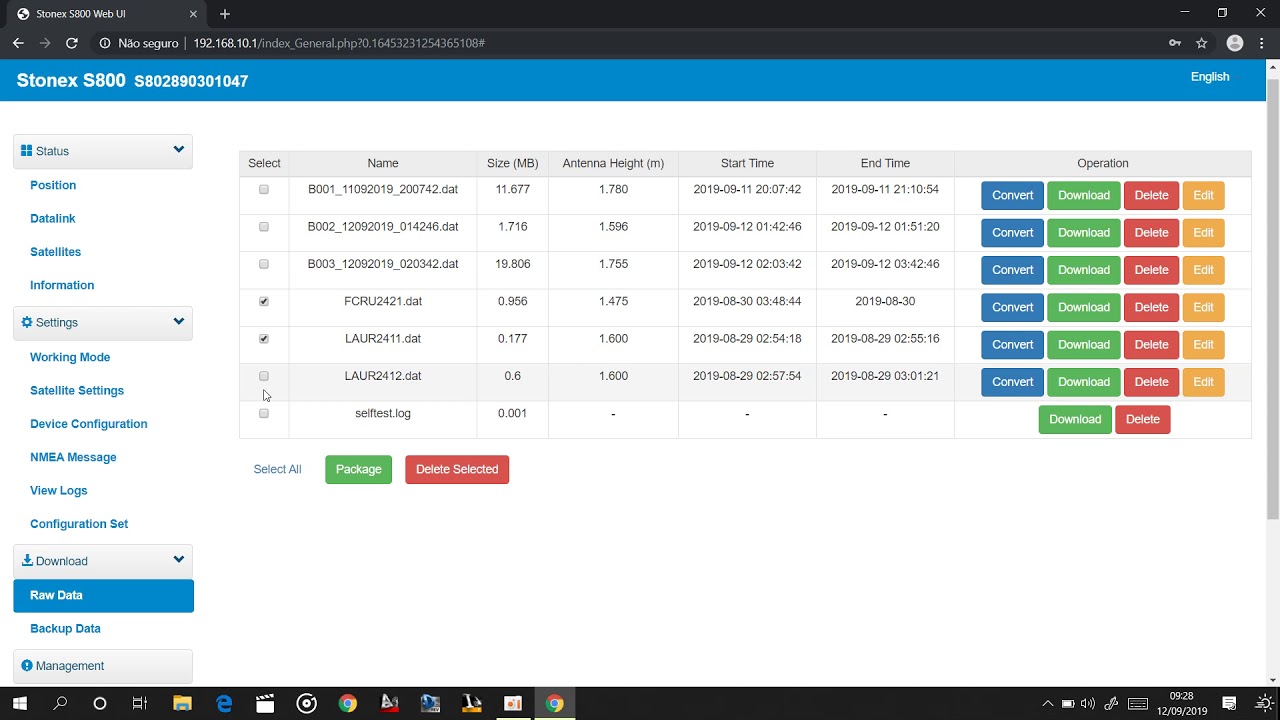Screen dimensions: 1280x720
Task: Open the Configuration Set page
Action: (x=79, y=524)
